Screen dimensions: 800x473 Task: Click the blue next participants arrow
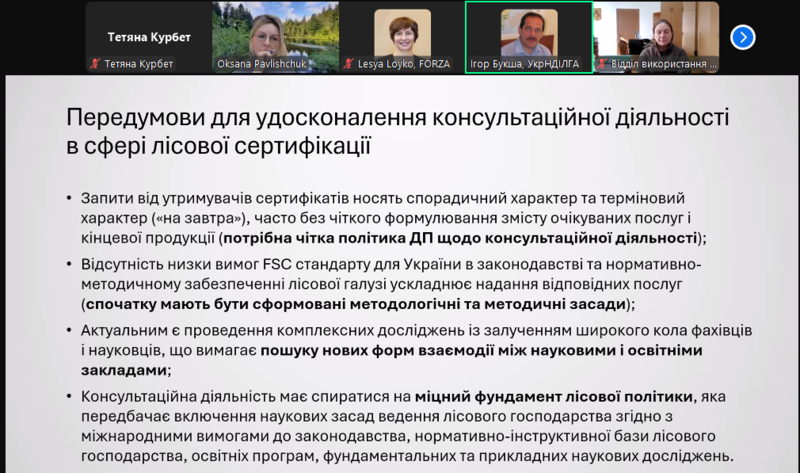pos(742,37)
